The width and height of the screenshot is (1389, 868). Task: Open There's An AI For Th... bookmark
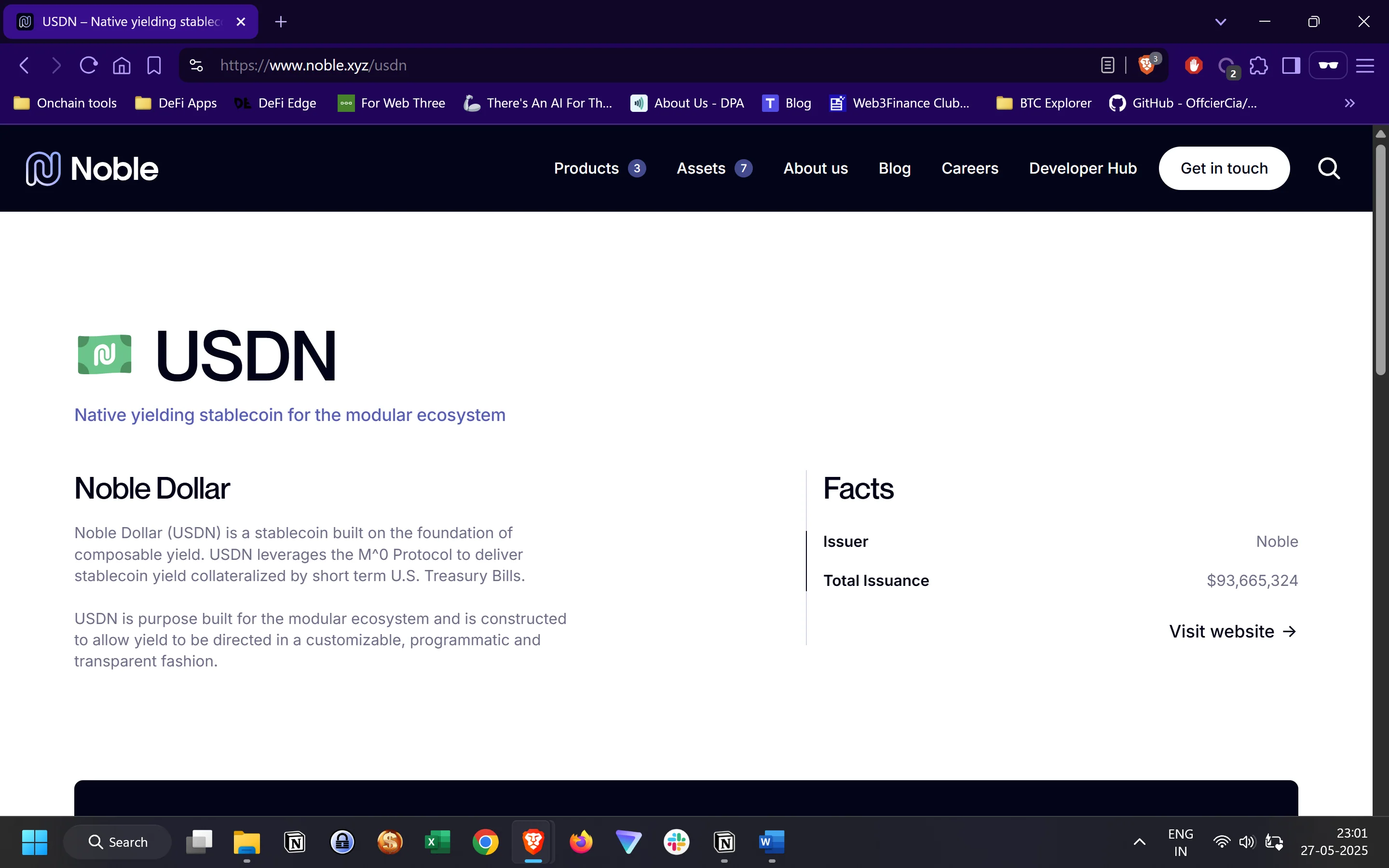(x=538, y=103)
